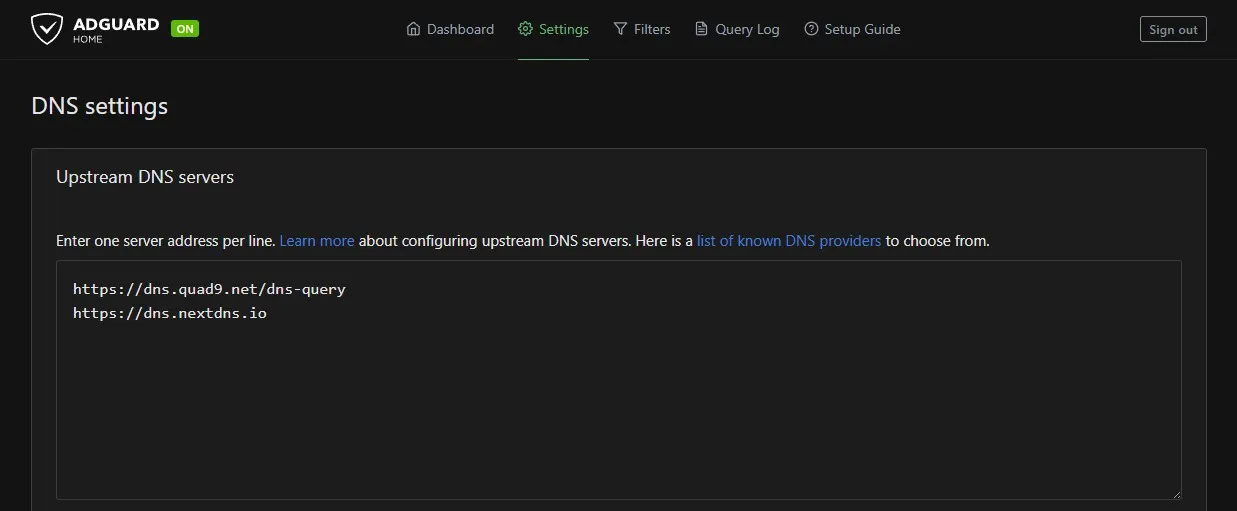The image size is (1237, 511).
Task: Click the Filters funnel icon
Action: click(x=621, y=29)
